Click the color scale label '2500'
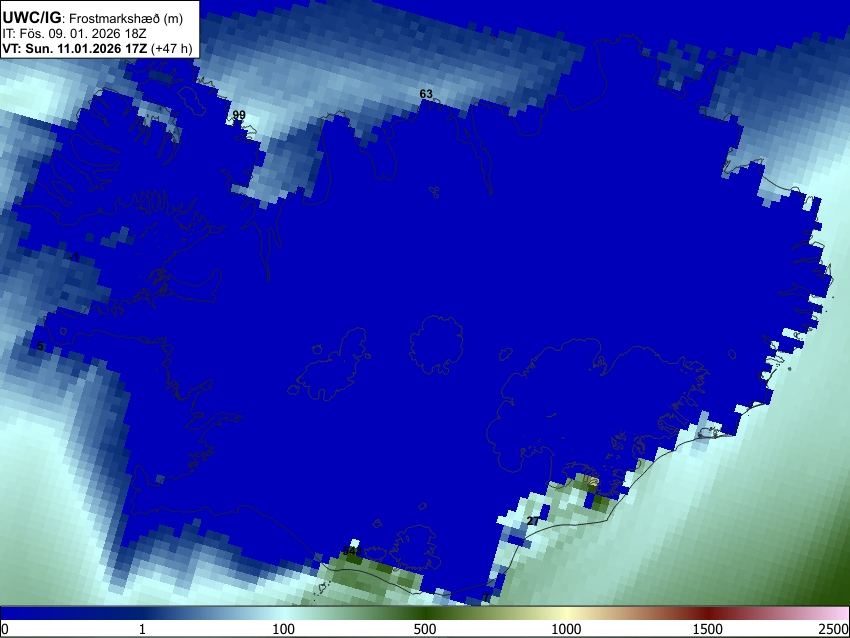This screenshot has width=850, height=638. pyautogui.click(x=834, y=629)
